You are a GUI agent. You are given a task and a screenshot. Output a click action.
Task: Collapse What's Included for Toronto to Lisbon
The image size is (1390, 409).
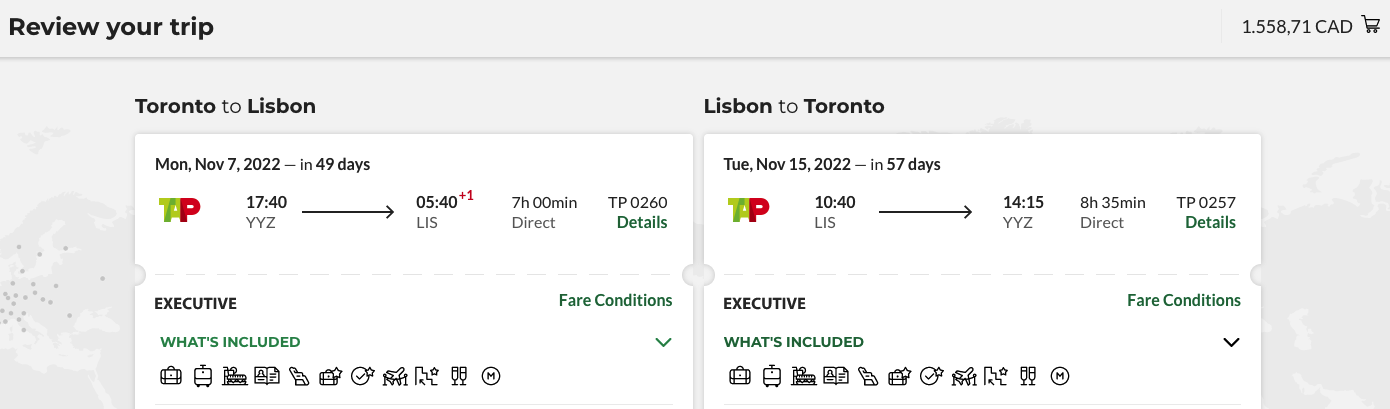point(662,342)
